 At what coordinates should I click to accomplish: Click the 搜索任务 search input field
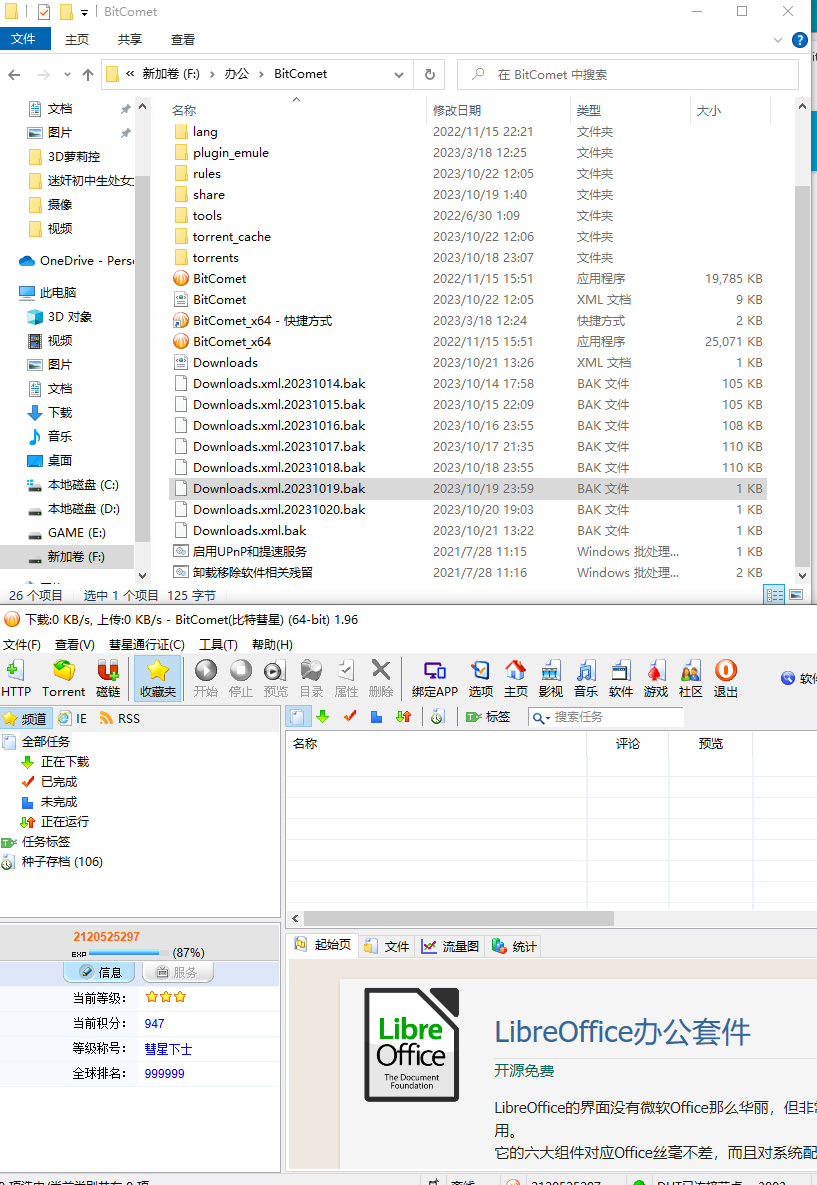click(x=615, y=717)
